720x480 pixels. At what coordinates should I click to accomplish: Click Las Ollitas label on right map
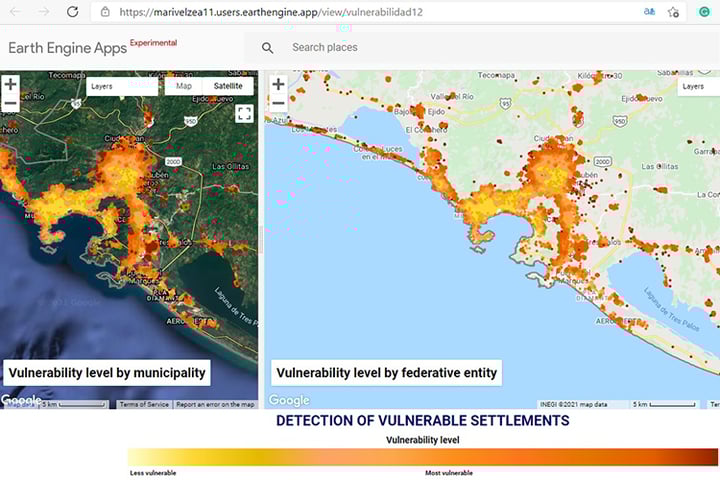659,166
